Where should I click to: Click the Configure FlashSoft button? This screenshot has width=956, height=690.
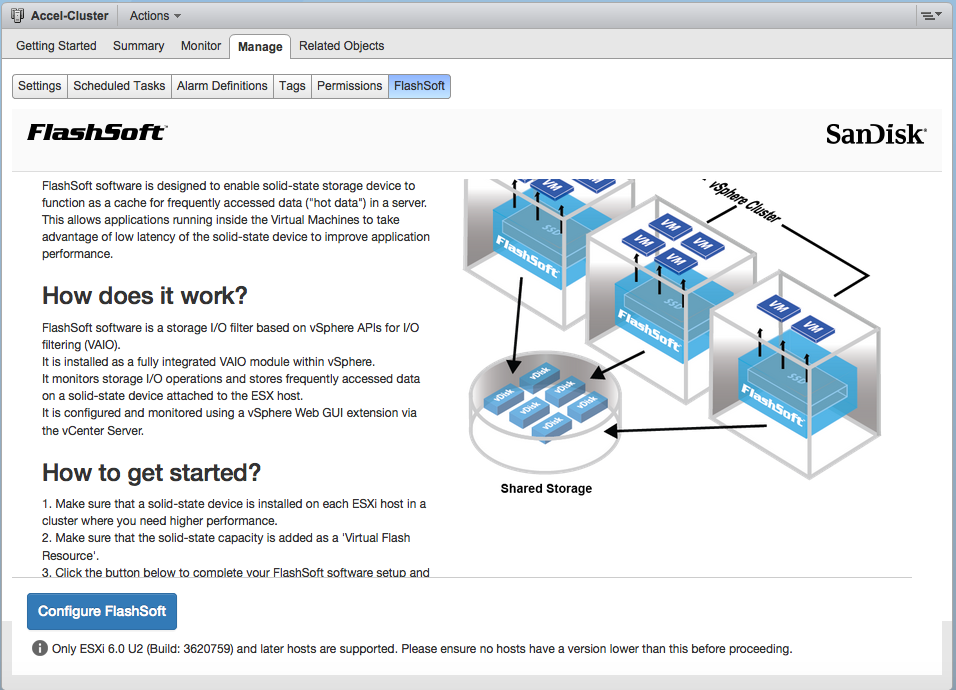click(x=102, y=611)
